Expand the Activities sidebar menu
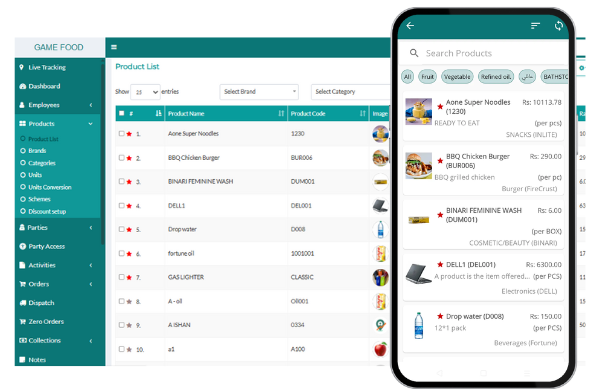The width and height of the screenshot is (600, 392). tap(56, 265)
